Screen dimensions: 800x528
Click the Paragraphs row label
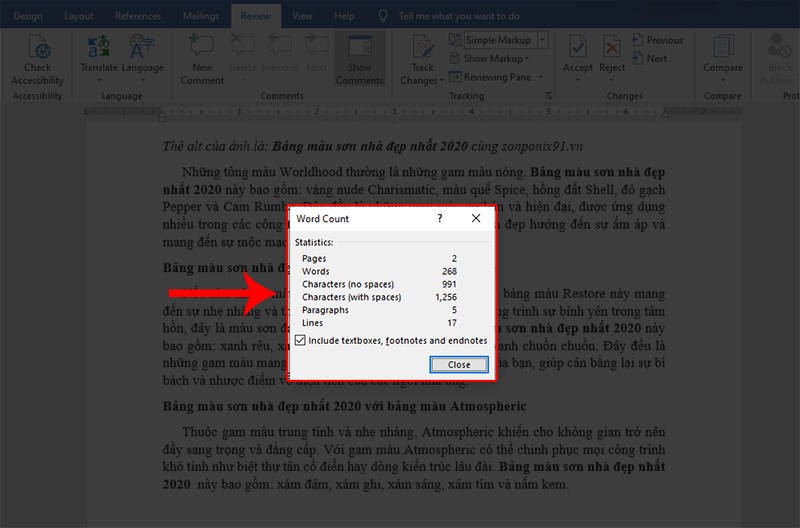click(x=326, y=310)
